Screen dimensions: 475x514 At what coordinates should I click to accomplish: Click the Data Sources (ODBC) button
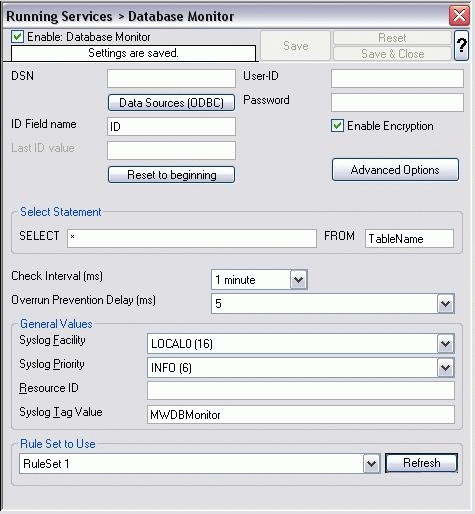pyautogui.click(x=171, y=102)
